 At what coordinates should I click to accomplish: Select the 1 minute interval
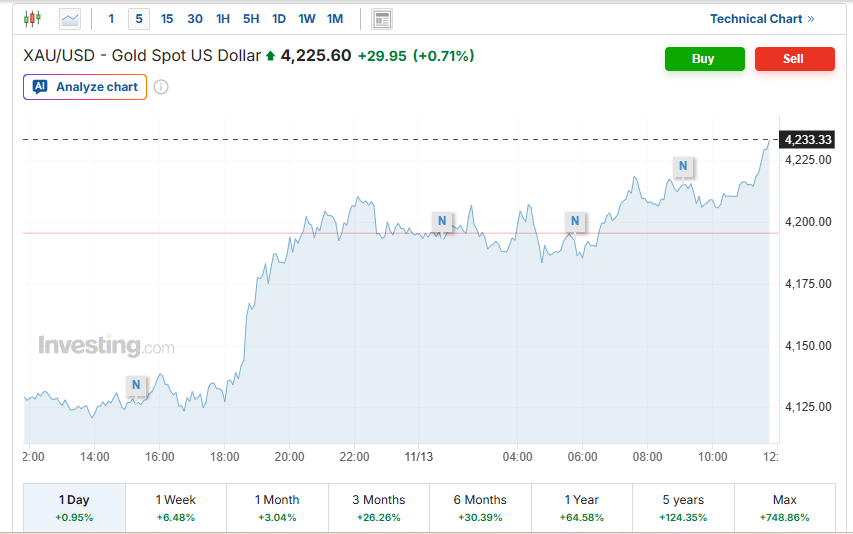(111, 19)
